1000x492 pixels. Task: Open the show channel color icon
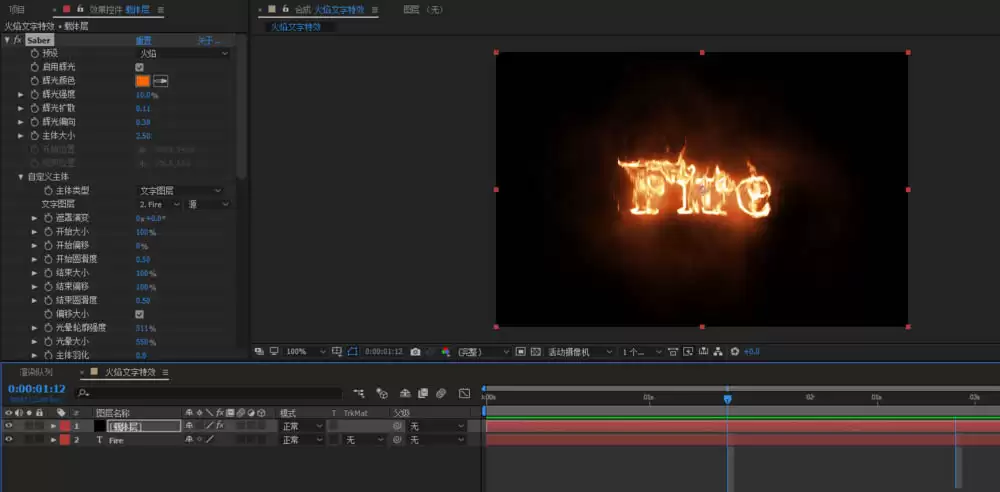click(445, 352)
